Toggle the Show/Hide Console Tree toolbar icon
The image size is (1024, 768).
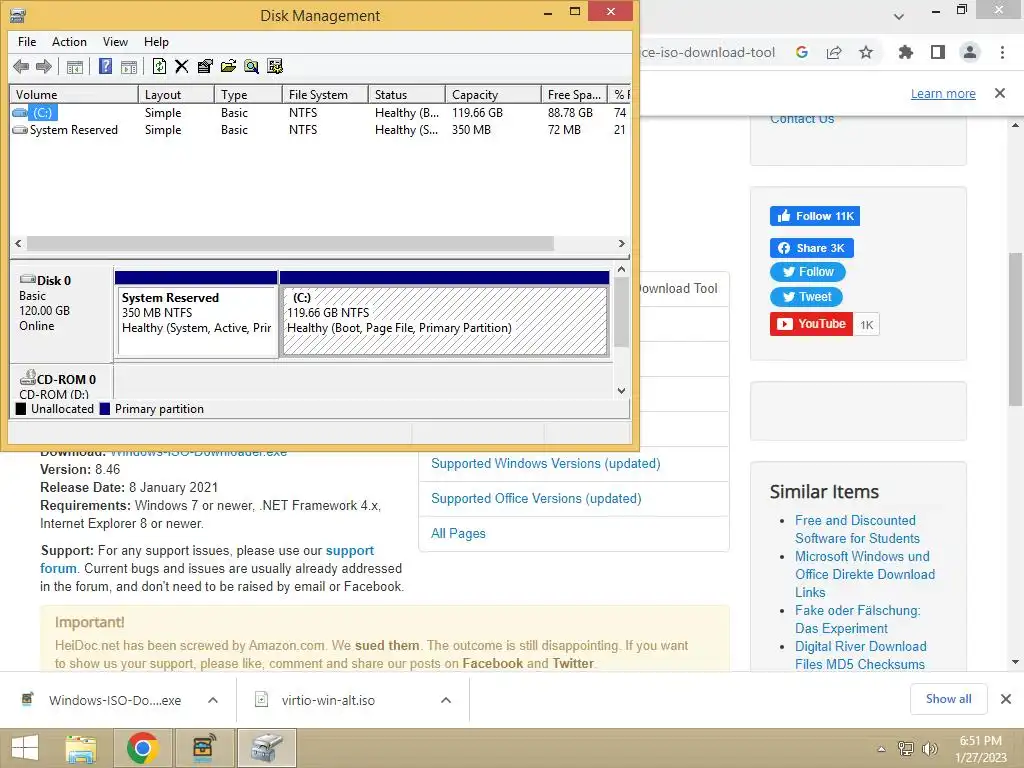click(x=75, y=66)
